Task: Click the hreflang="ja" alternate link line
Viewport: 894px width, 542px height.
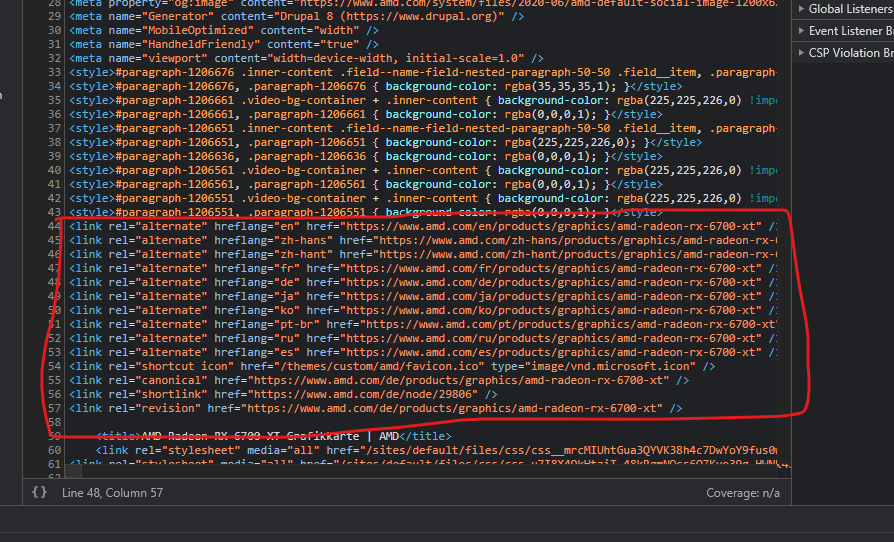Action: tap(422, 296)
